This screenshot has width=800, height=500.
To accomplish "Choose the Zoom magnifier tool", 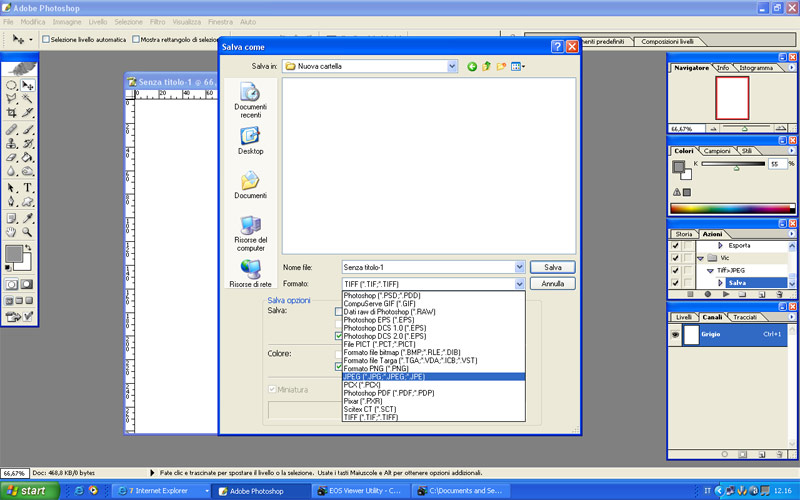I will point(28,232).
